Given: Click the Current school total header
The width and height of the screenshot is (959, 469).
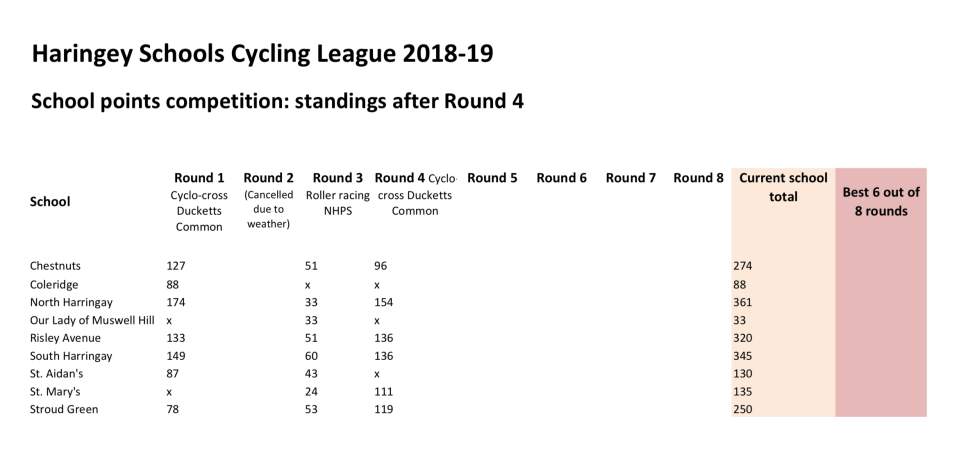Looking at the screenshot, I should tap(783, 187).
